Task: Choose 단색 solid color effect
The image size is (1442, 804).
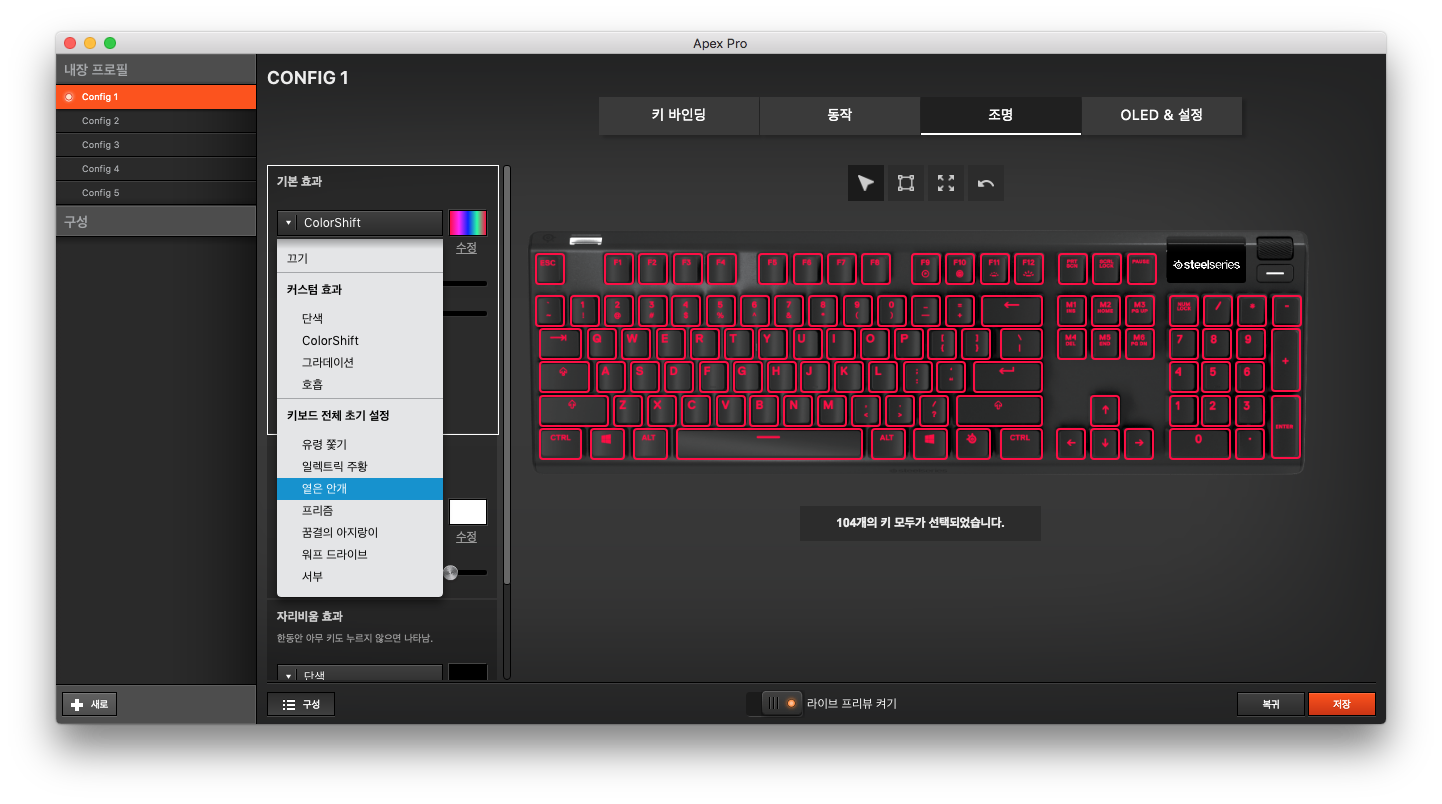Action: [x=360, y=319]
